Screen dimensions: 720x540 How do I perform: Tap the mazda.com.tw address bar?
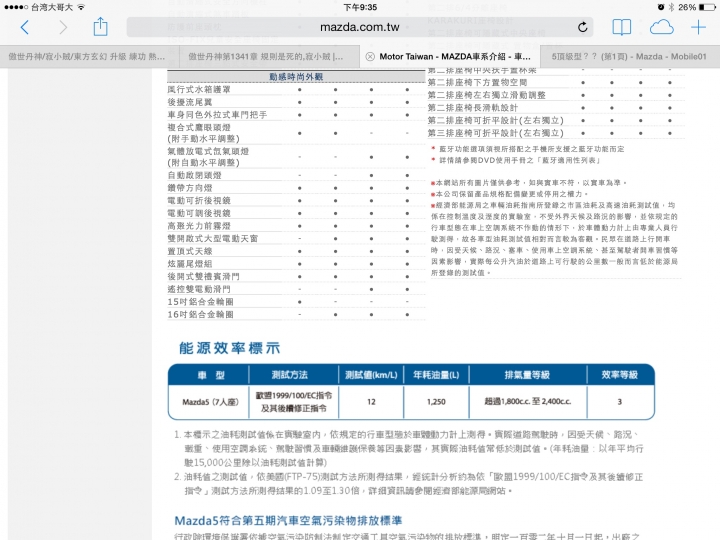coord(360,27)
